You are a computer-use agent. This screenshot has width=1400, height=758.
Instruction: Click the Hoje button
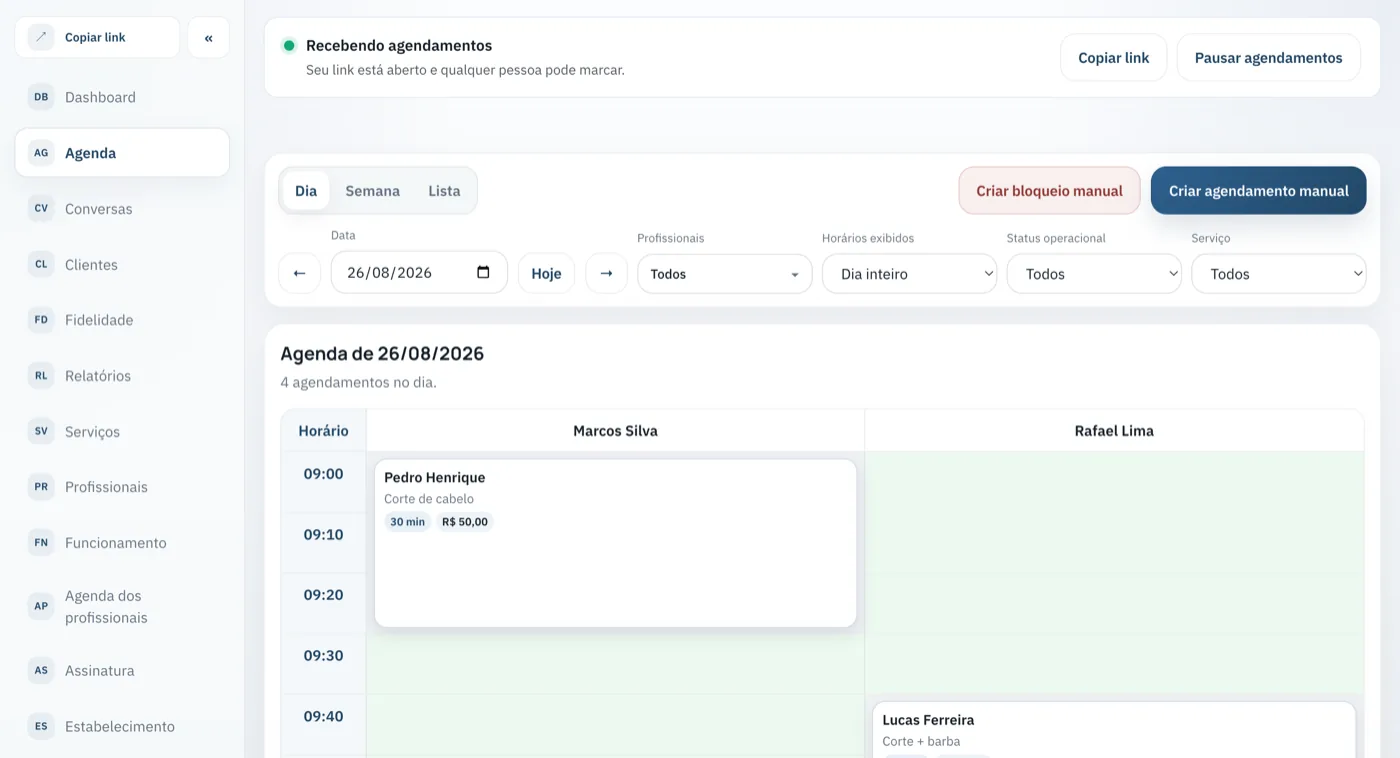pyautogui.click(x=546, y=273)
